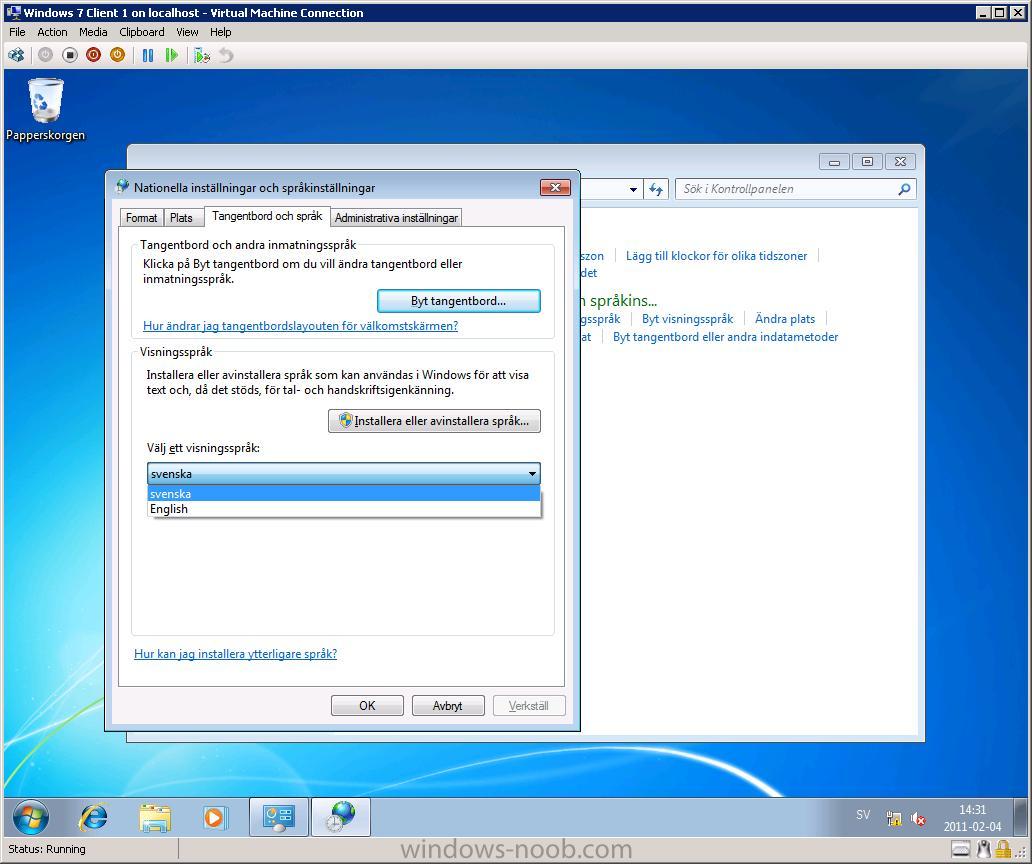Switch to Control Panel taskbar button
Image resolution: width=1032 pixels, height=864 pixels.
coord(278,817)
